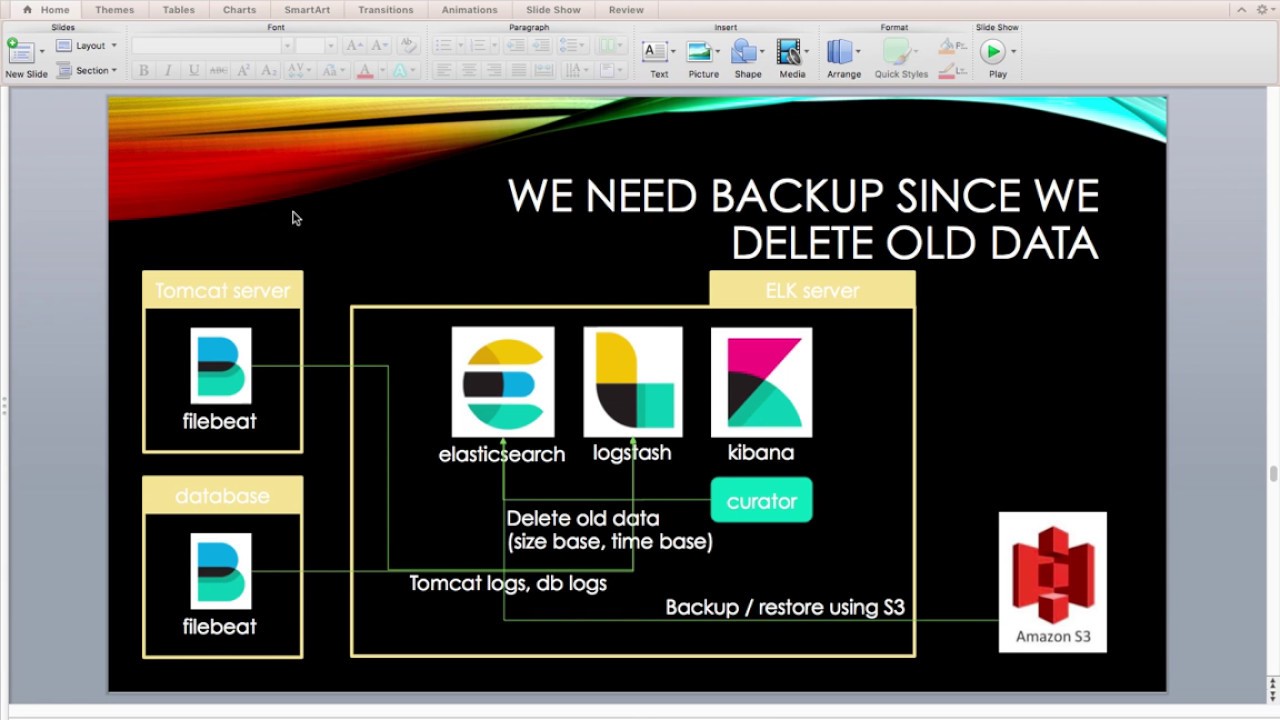Align text left
This screenshot has width=1280, height=720.
(443, 70)
